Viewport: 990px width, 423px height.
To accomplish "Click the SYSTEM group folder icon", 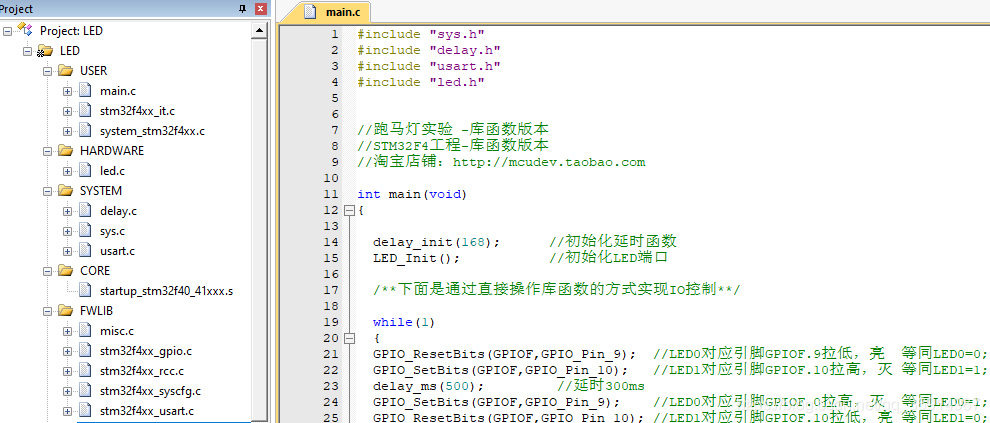I will (65, 191).
